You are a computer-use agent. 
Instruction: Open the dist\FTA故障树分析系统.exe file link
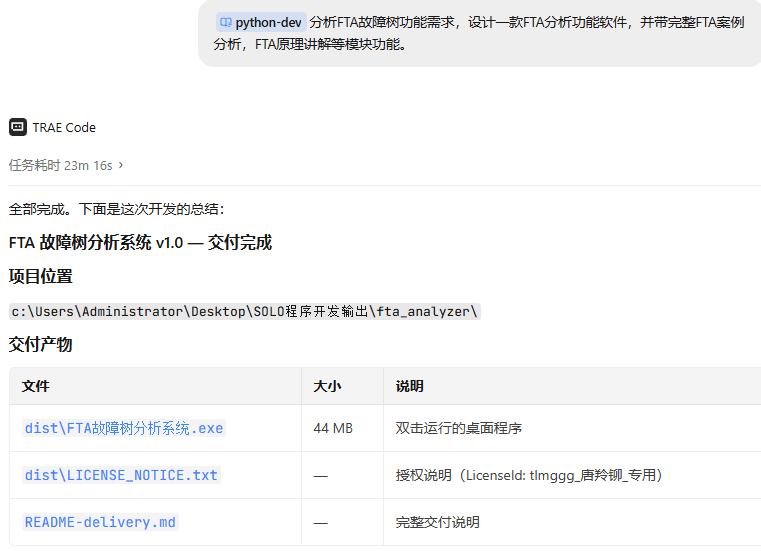124,428
